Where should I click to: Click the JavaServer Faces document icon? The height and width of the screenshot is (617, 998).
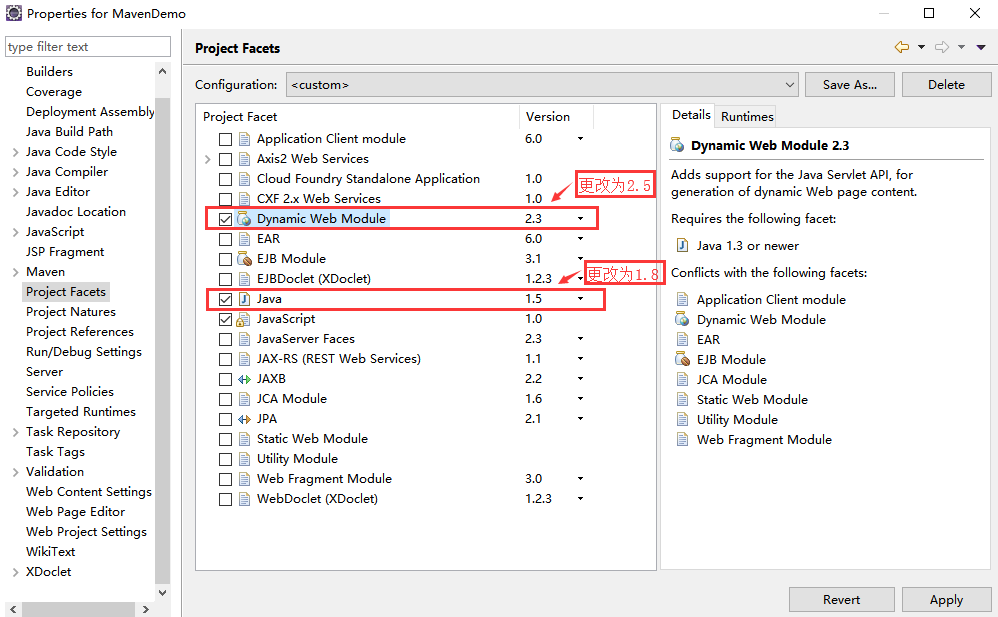(x=244, y=339)
